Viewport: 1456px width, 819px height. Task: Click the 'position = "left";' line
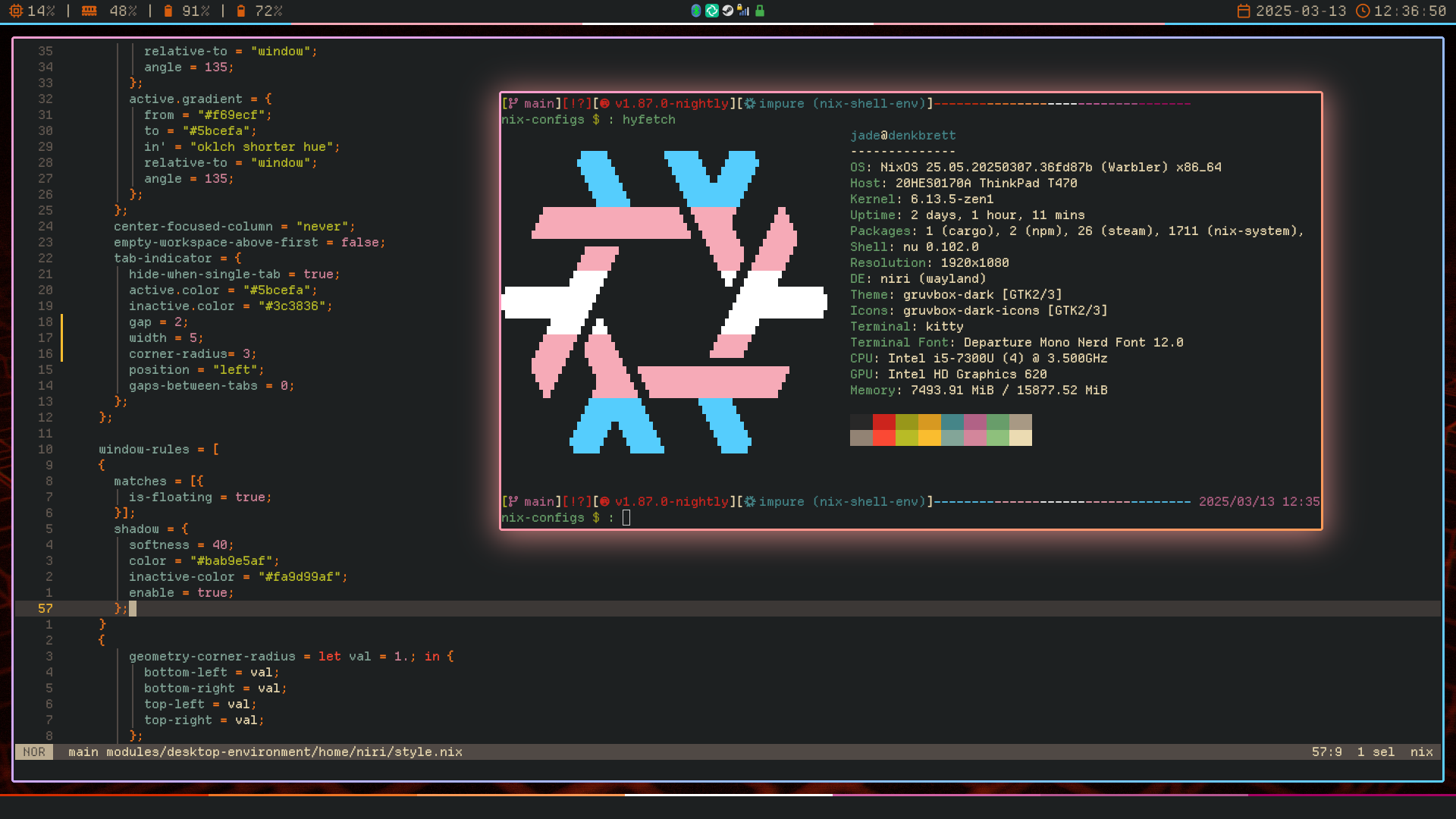(x=197, y=369)
